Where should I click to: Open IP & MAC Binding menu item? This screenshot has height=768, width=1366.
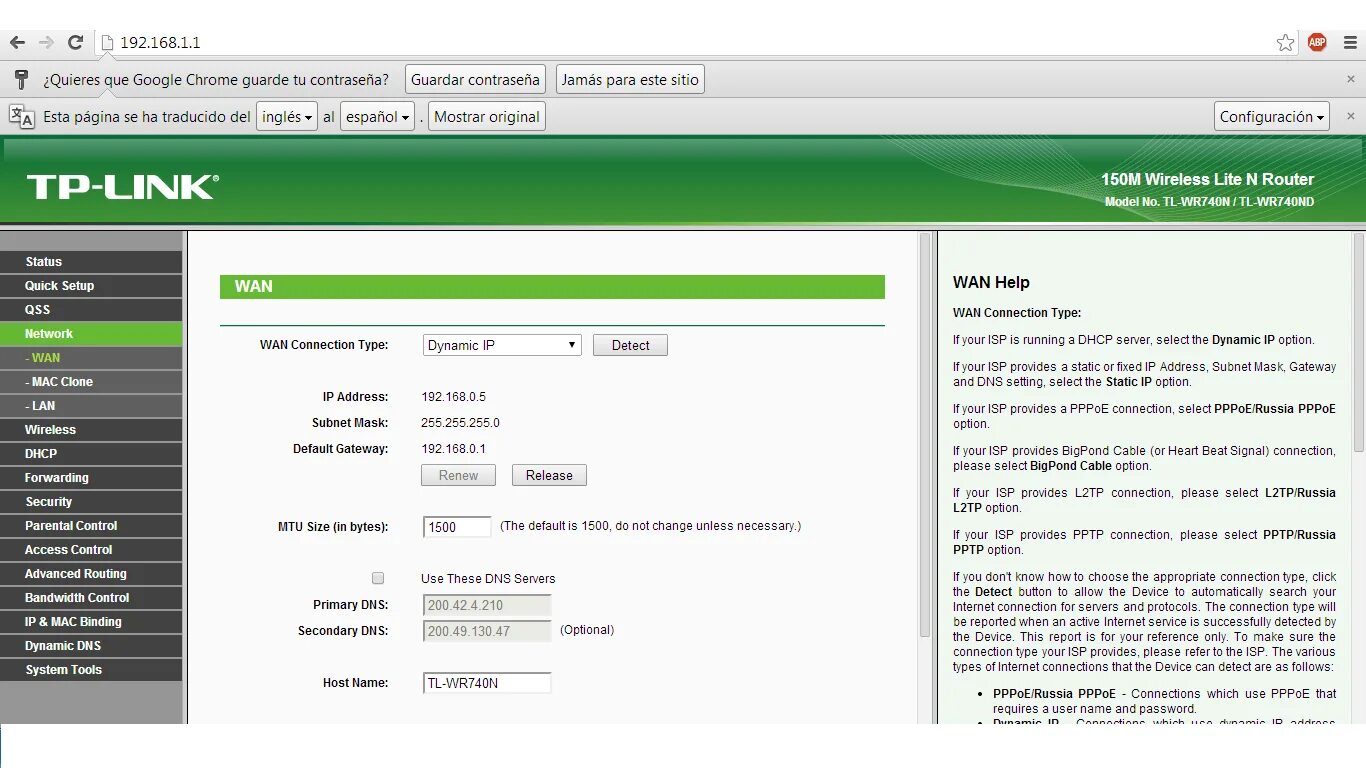point(91,621)
